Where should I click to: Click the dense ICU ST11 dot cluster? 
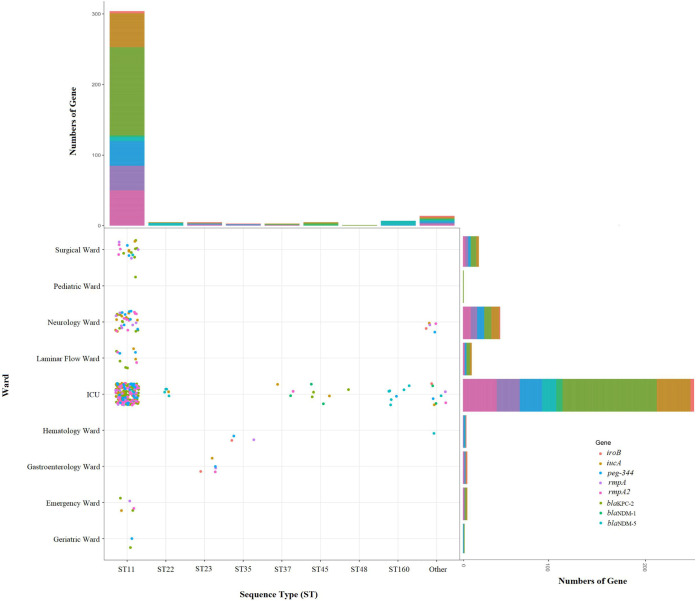127,394
